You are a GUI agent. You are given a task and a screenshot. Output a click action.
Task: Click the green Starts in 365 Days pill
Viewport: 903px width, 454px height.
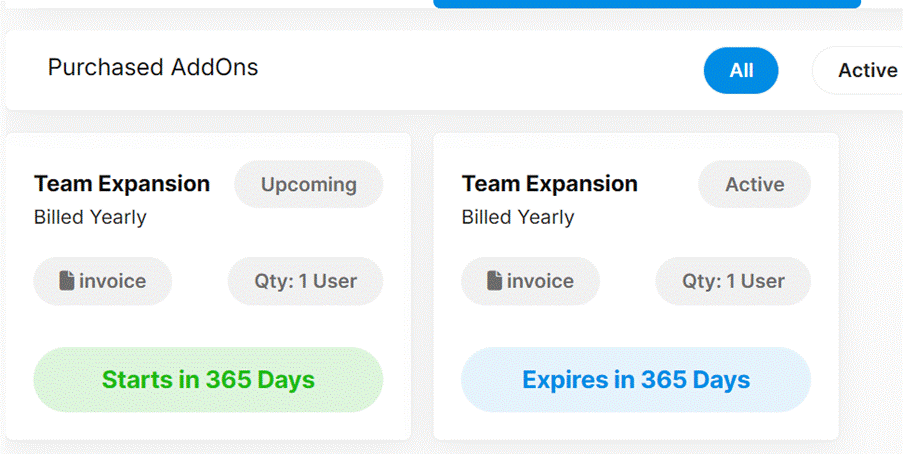[208, 380]
